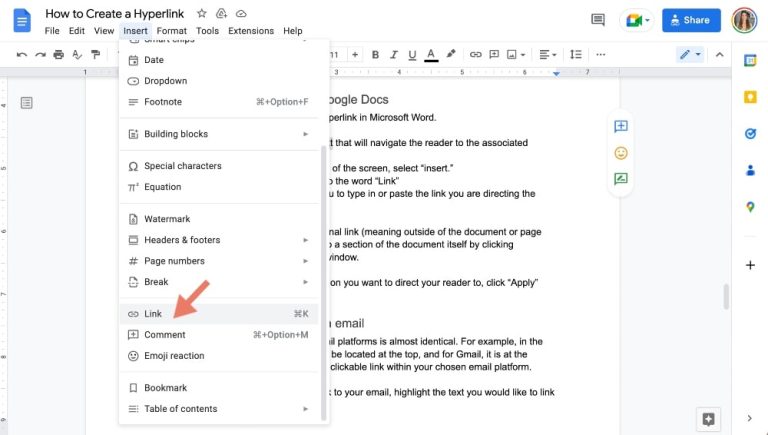Open Google Keep side panel icon
Image resolution: width=768 pixels, height=435 pixels.
[750, 97]
